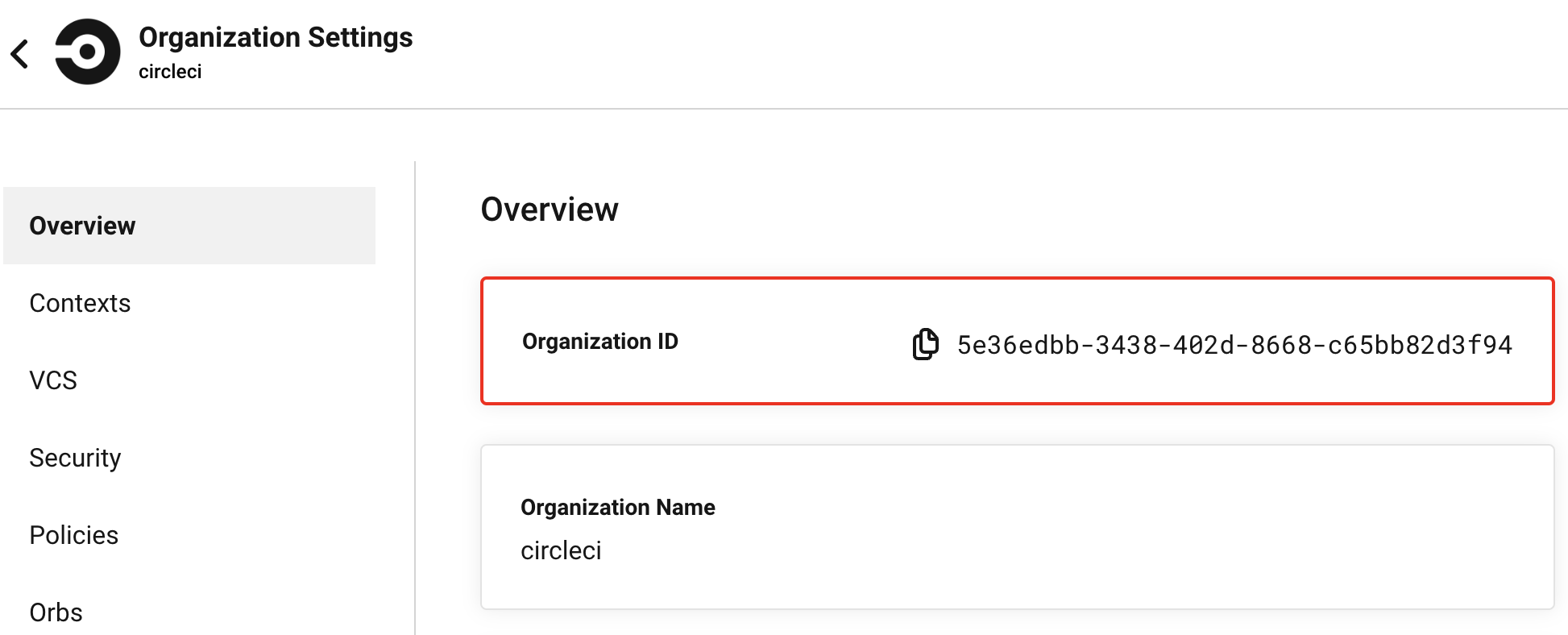Click the Organization ID value 5e36edbb-3438-402d-8668-c65bb82d3f94
The height and width of the screenshot is (635, 1568).
pyautogui.click(x=1234, y=345)
